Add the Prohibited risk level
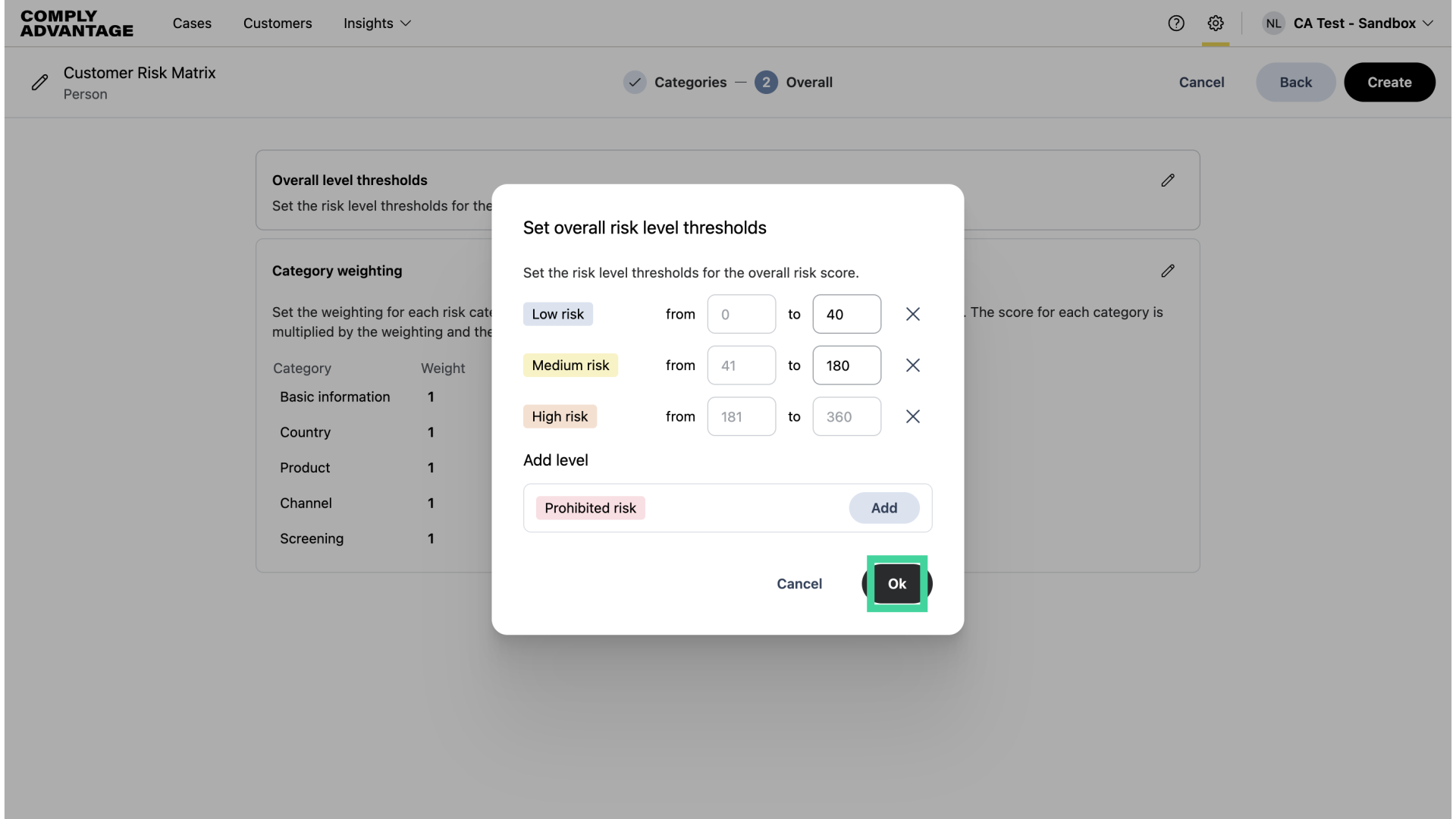Image resolution: width=1456 pixels, height=819 pixels. tap(883, 508)
